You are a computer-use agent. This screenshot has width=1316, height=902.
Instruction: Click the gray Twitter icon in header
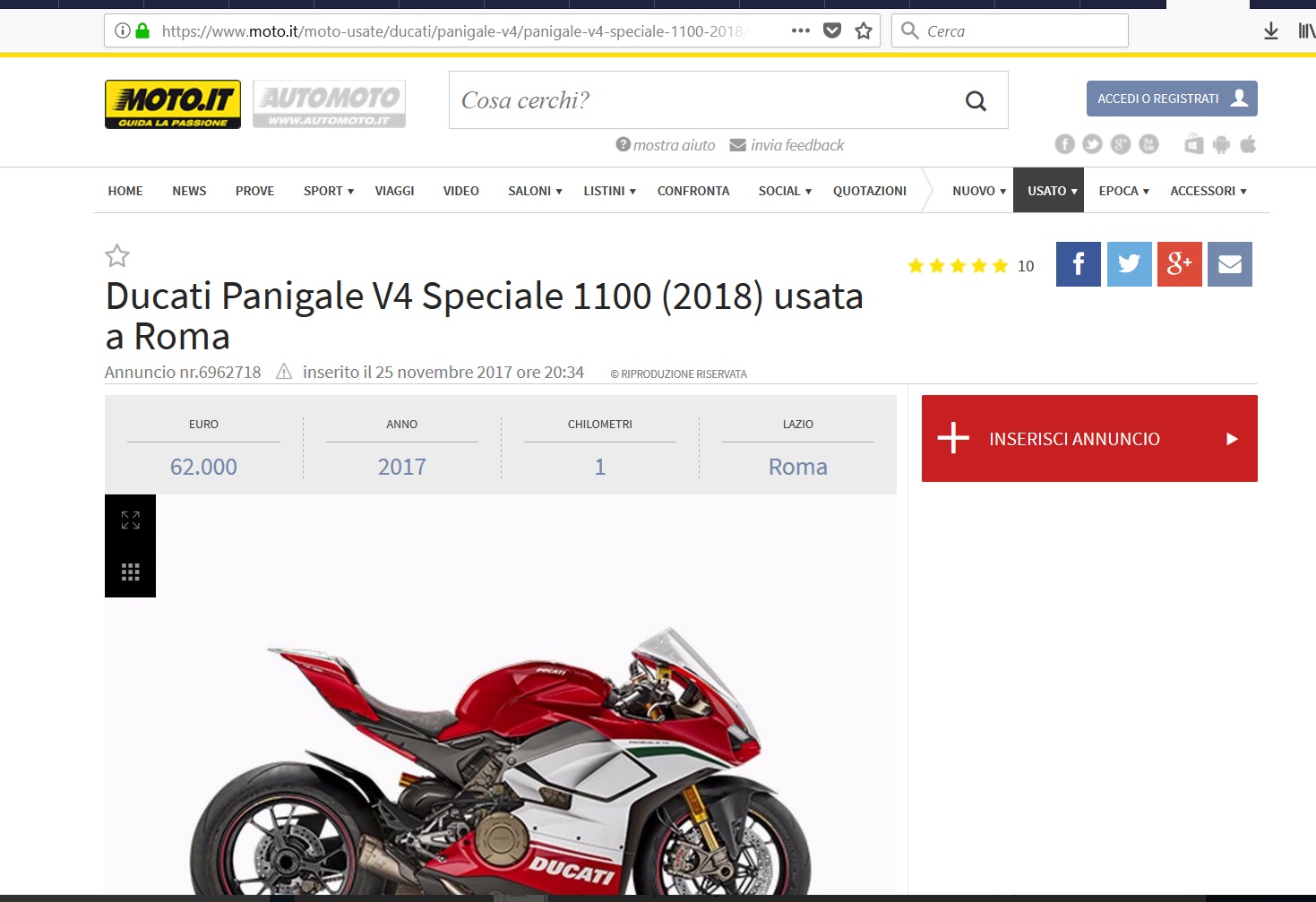(x=1092, y=144)
